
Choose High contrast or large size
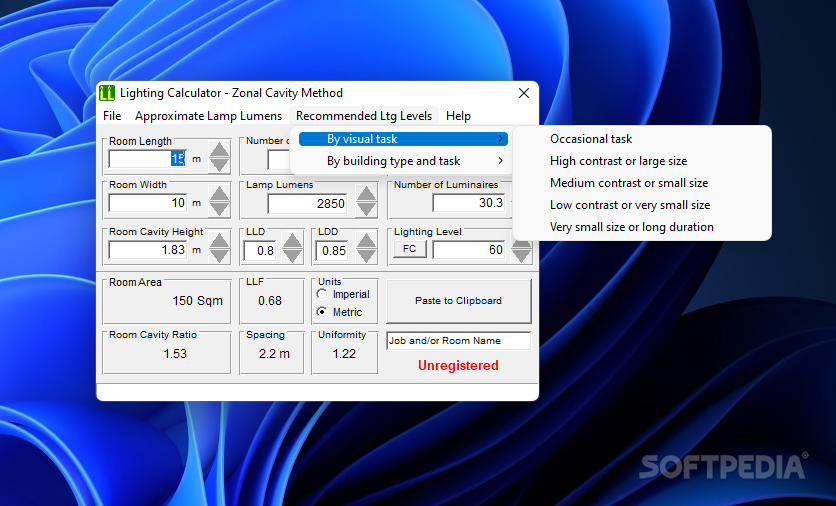point(618,161)
